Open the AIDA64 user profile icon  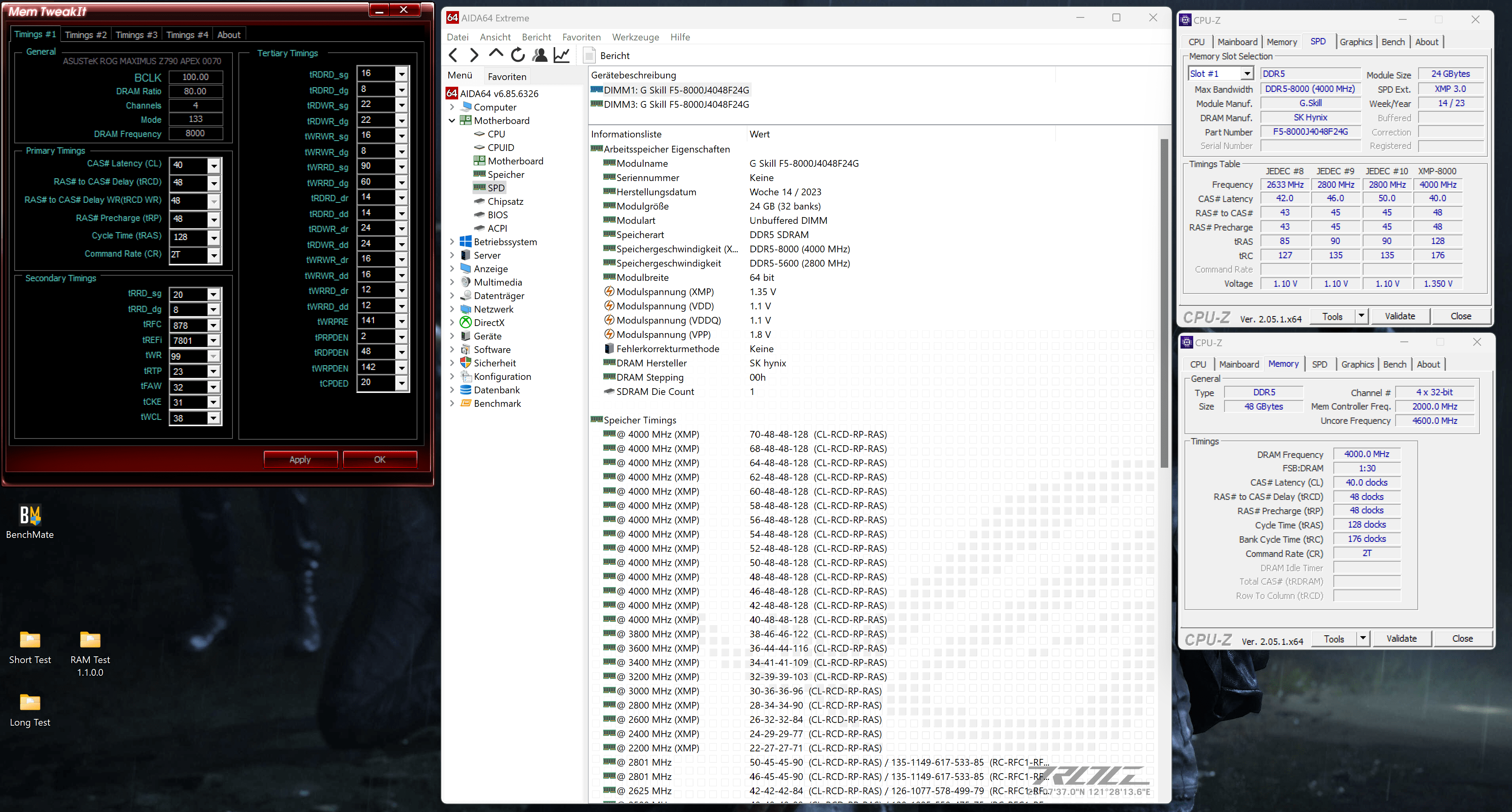tap(539, 55)
